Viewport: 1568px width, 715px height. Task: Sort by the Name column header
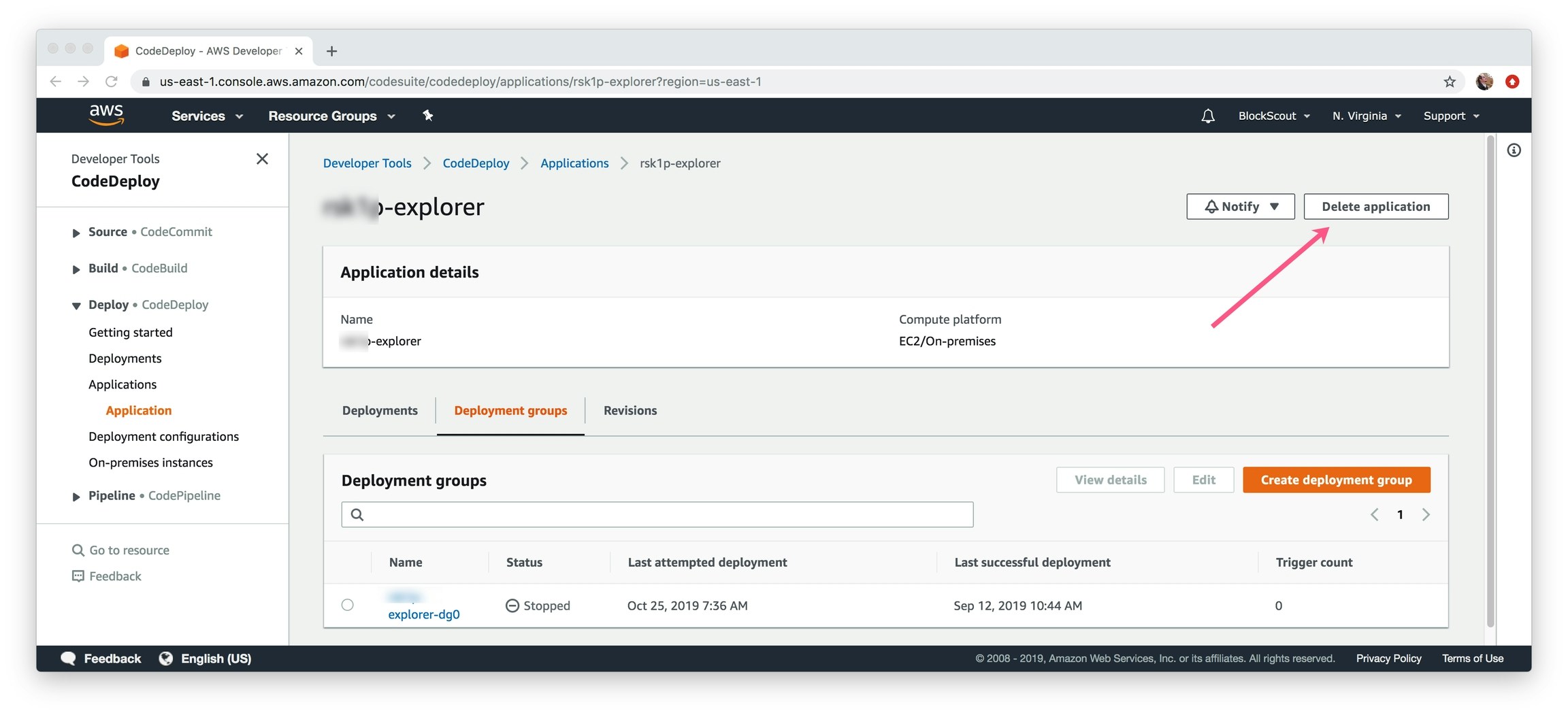[406, 562]
